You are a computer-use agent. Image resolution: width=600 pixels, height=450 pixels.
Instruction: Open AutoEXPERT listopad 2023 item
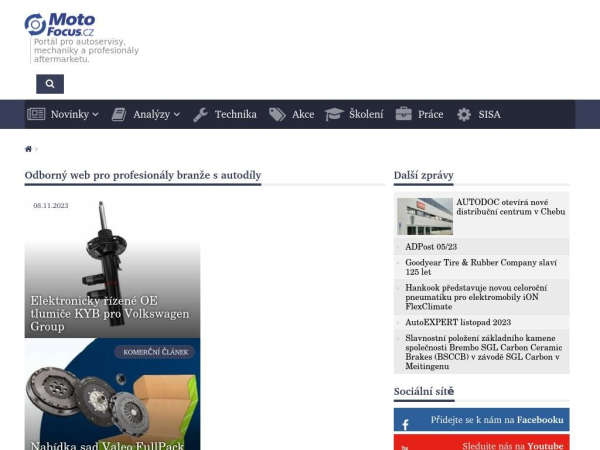click(x=458, y=322)
